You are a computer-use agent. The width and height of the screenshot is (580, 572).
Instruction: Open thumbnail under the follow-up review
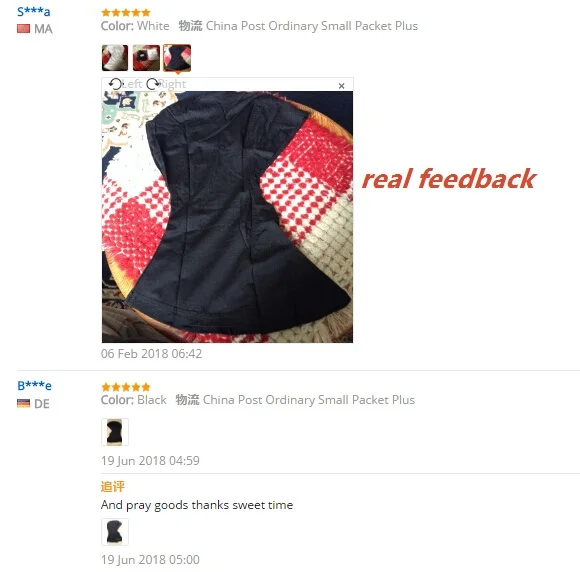point(115,532)
